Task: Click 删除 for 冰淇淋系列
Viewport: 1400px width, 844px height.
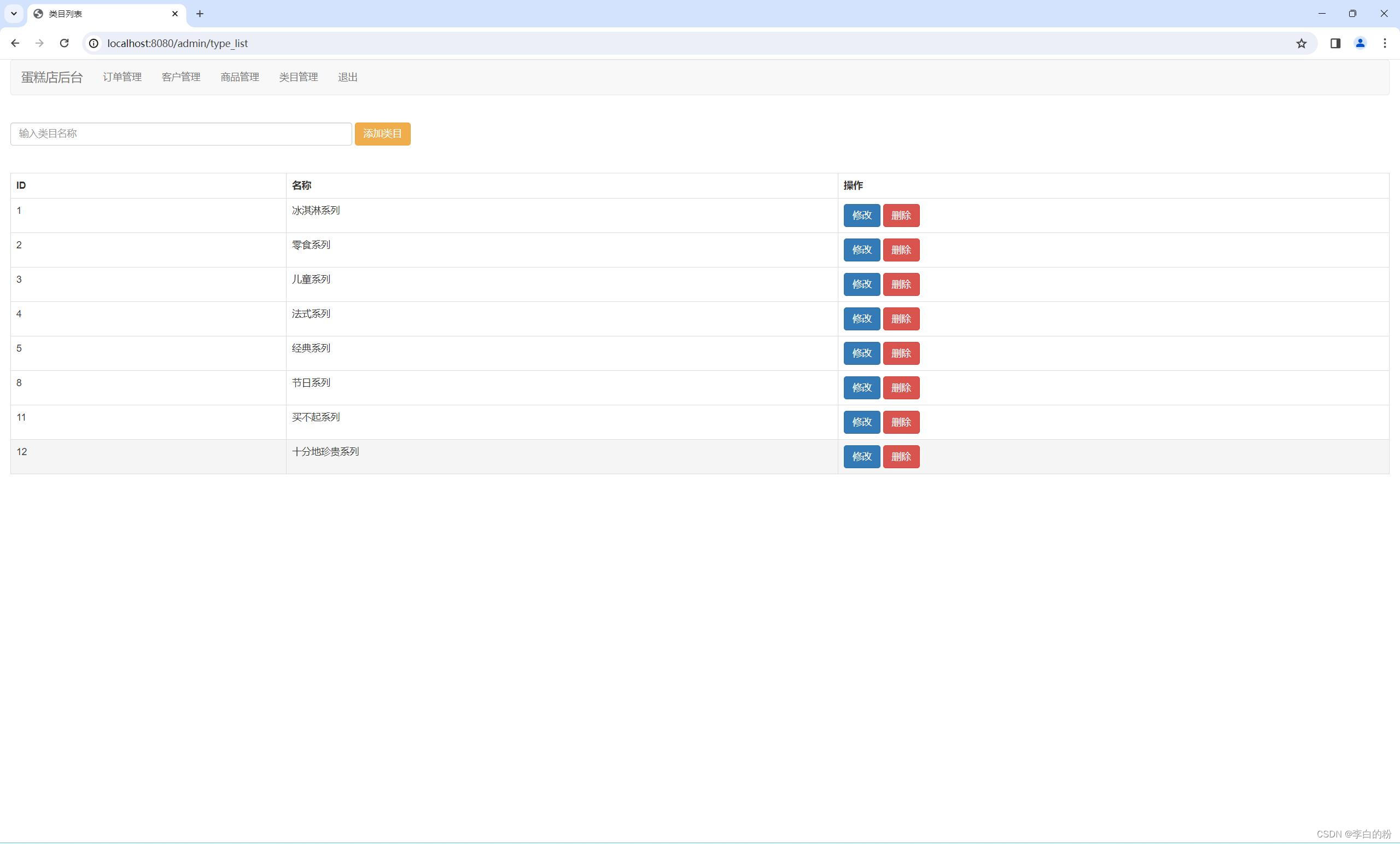Action: point(901,216)
